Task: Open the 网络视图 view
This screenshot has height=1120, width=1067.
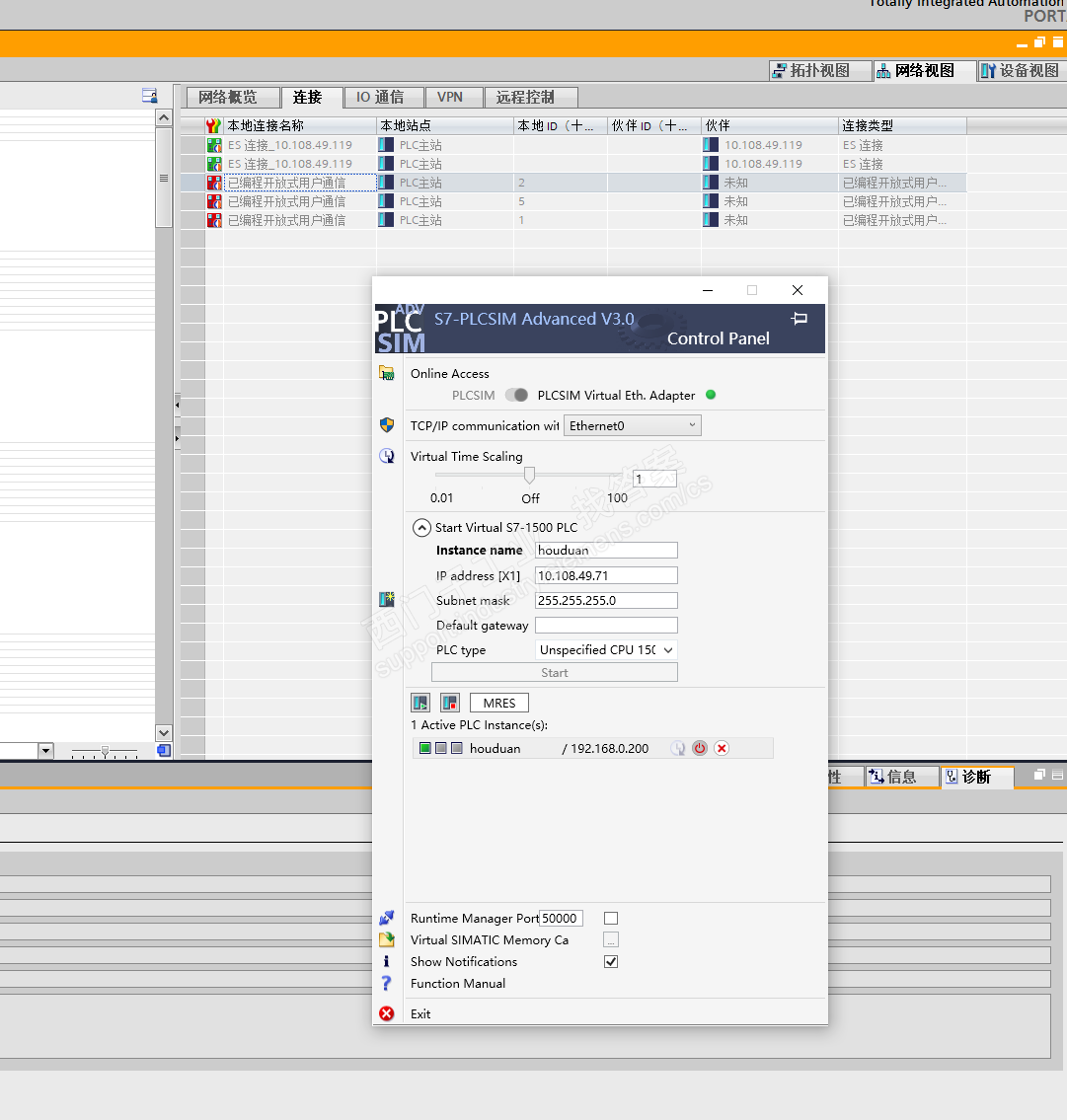Action: (924, 70)
